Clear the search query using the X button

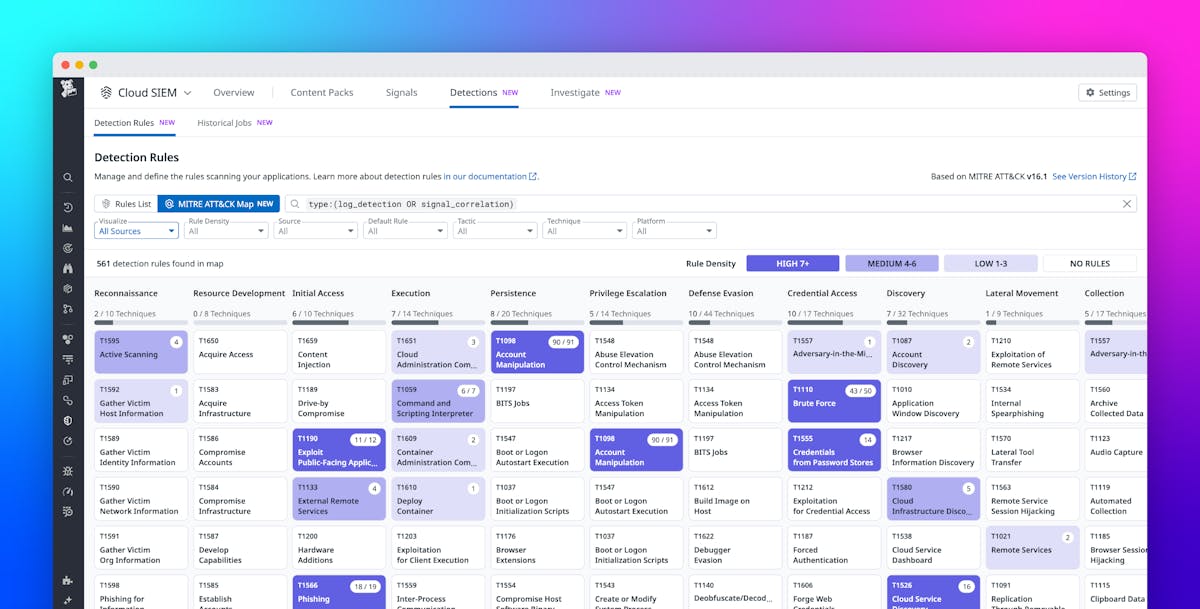(1126, 203)
